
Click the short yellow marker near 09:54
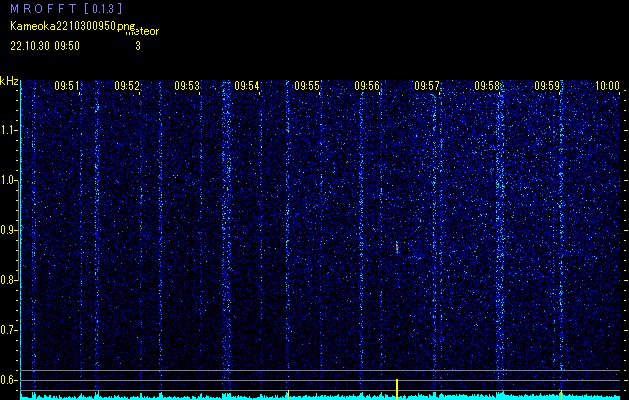(x=288, y=395)
